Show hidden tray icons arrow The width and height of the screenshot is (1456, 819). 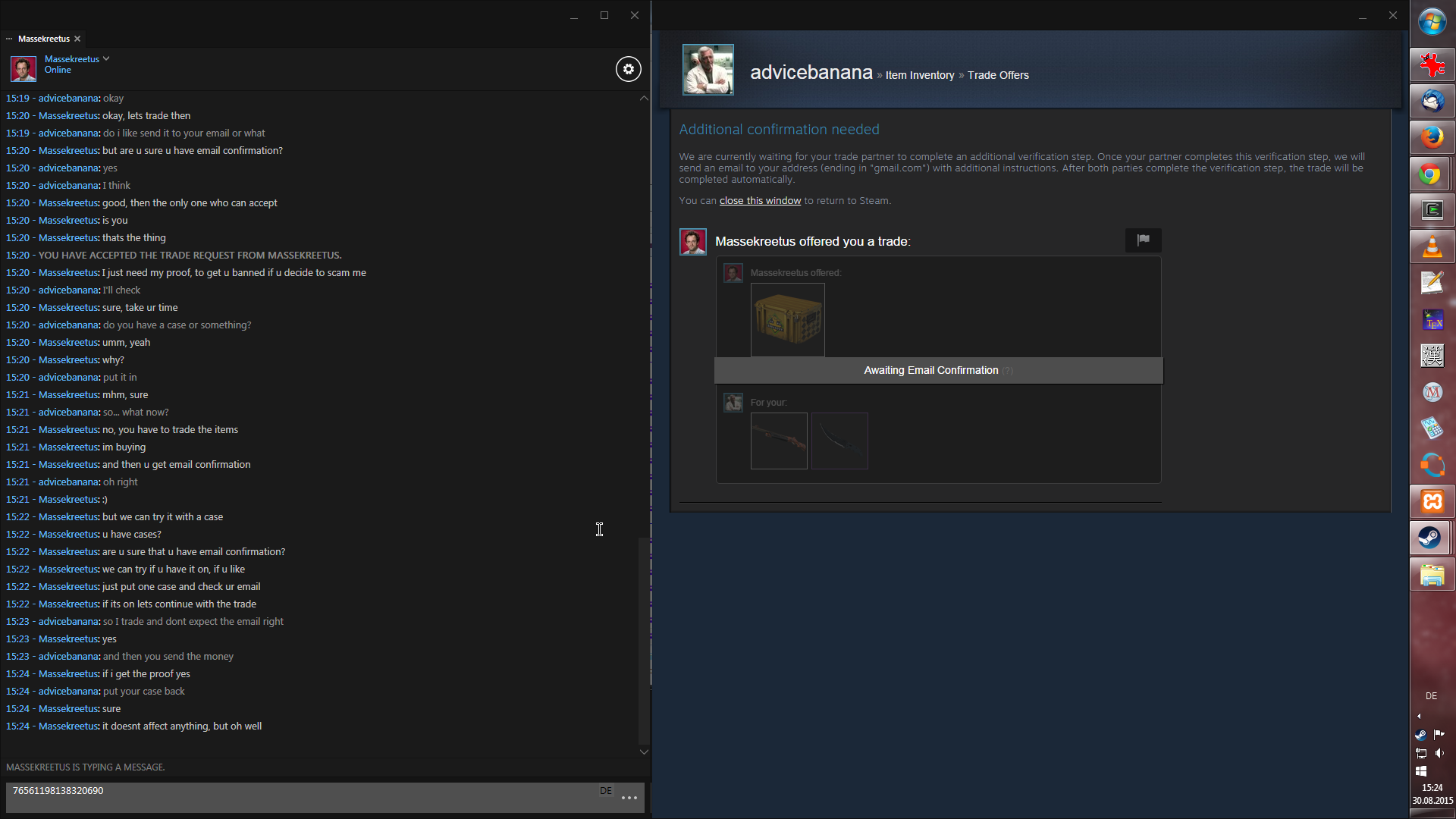[1419, 716]
